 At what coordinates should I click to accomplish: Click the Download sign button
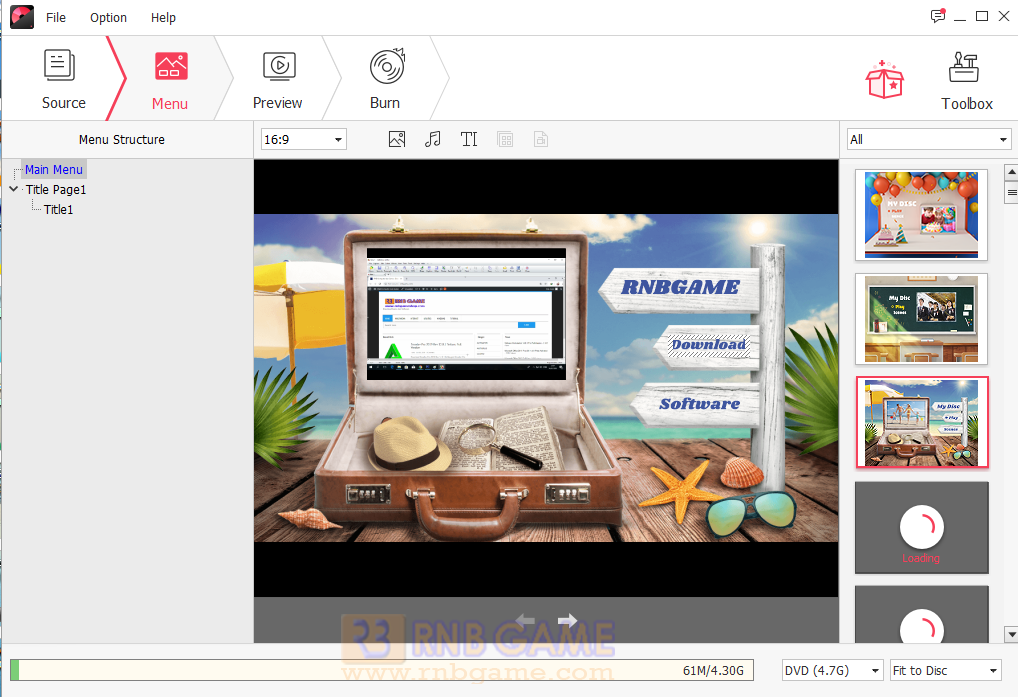[x=709, y=345]
